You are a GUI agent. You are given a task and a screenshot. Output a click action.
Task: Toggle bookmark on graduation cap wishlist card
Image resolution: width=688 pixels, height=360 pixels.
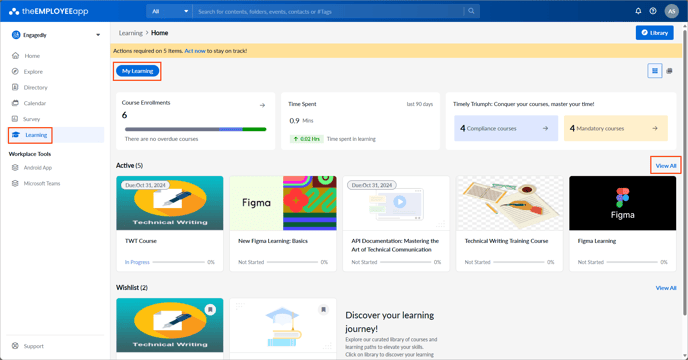[x=323, y=310]
